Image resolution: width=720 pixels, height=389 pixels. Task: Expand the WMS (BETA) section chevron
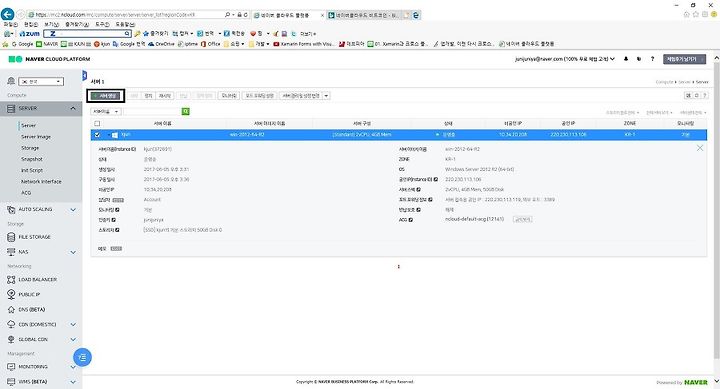[73, 382]
